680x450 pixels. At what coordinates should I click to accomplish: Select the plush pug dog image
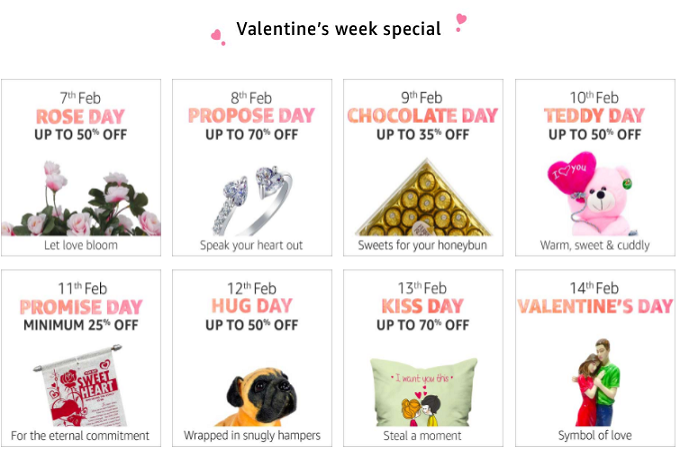[x=255, y=397]
